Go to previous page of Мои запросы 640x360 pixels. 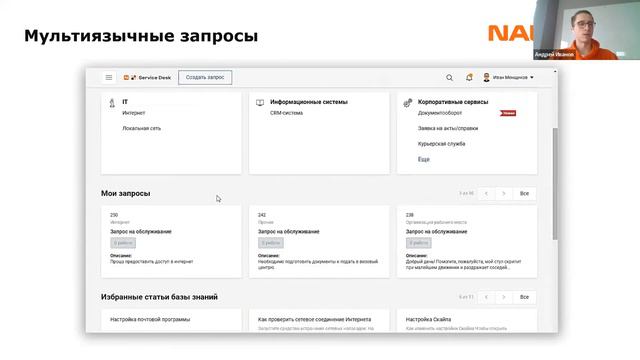pyautogui.click(x=486, y=193)
